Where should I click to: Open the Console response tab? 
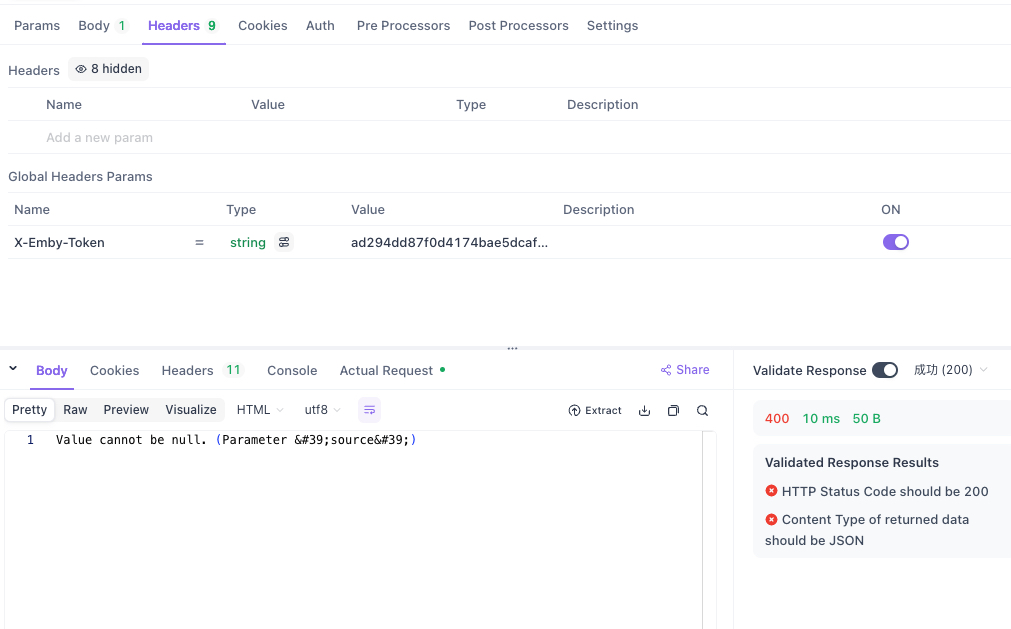pos(292,370)
